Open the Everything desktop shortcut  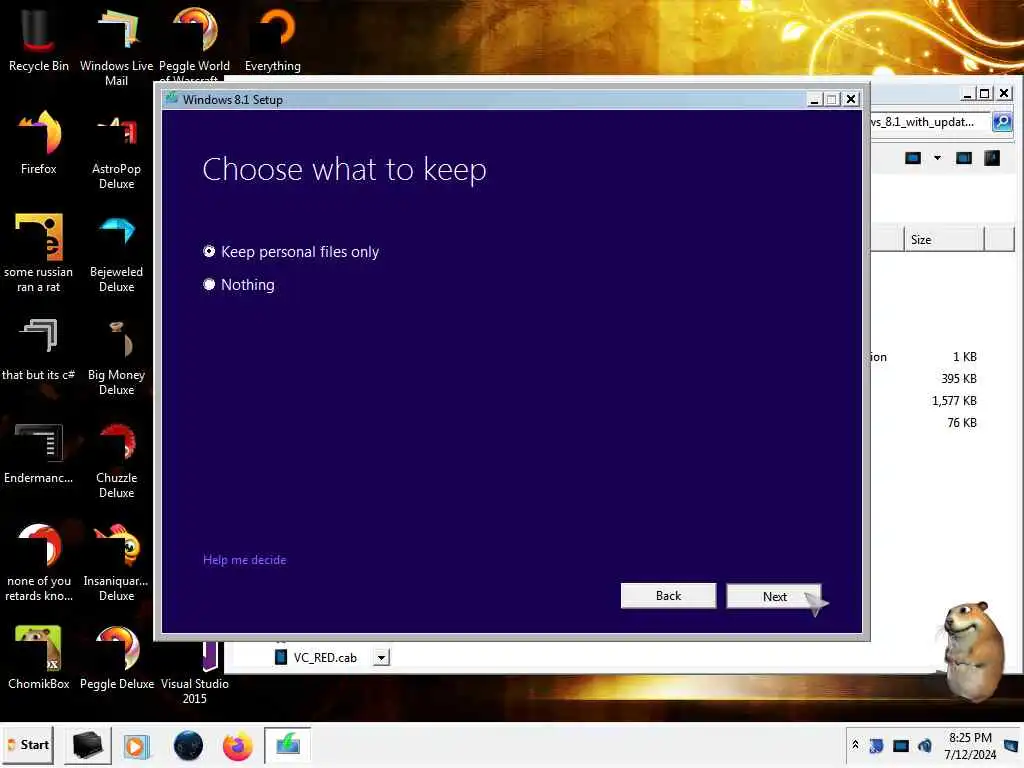pos(273,40)
